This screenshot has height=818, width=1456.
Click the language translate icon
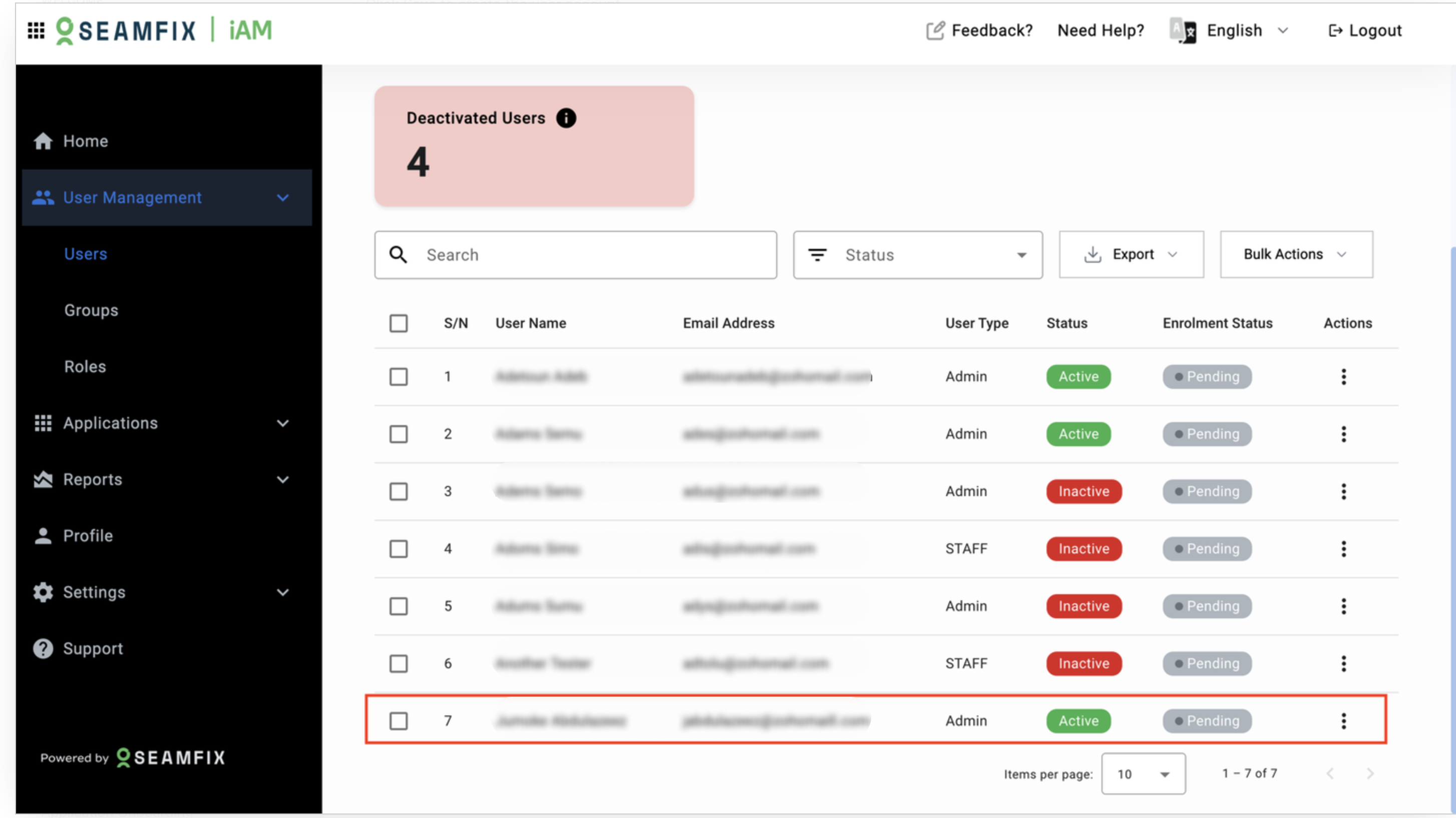[x=1183, y=31]
